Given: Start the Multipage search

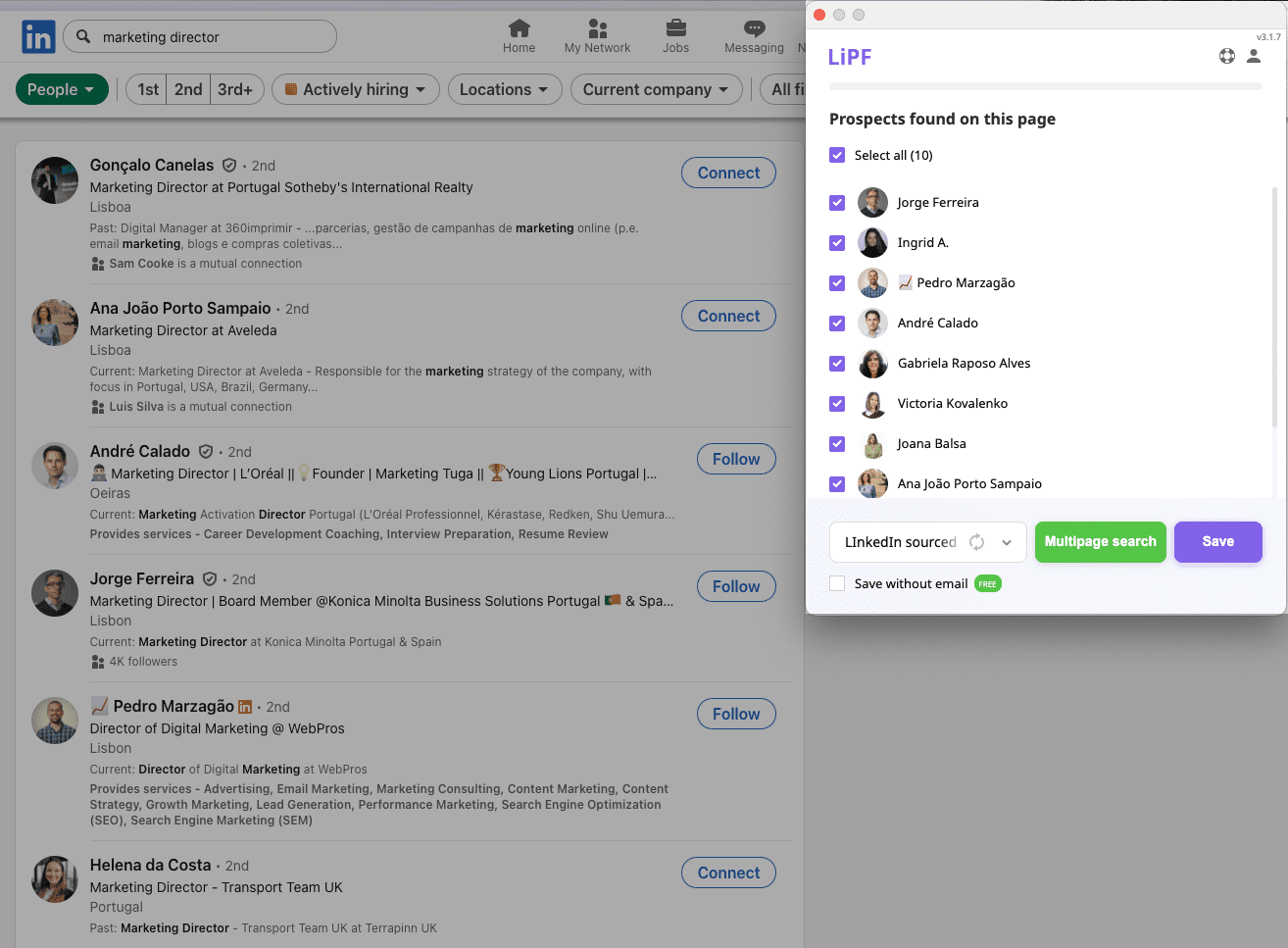Looking at the screenshot, I should pos(1100,542).
